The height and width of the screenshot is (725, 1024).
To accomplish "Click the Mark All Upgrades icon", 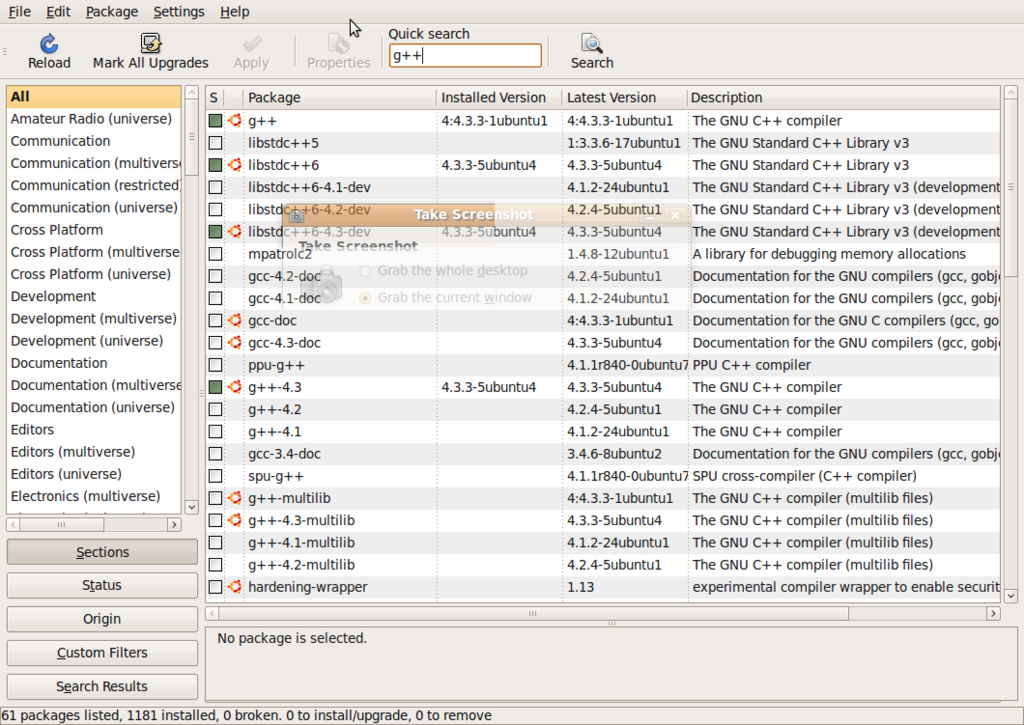I will (x=150, y=44).
